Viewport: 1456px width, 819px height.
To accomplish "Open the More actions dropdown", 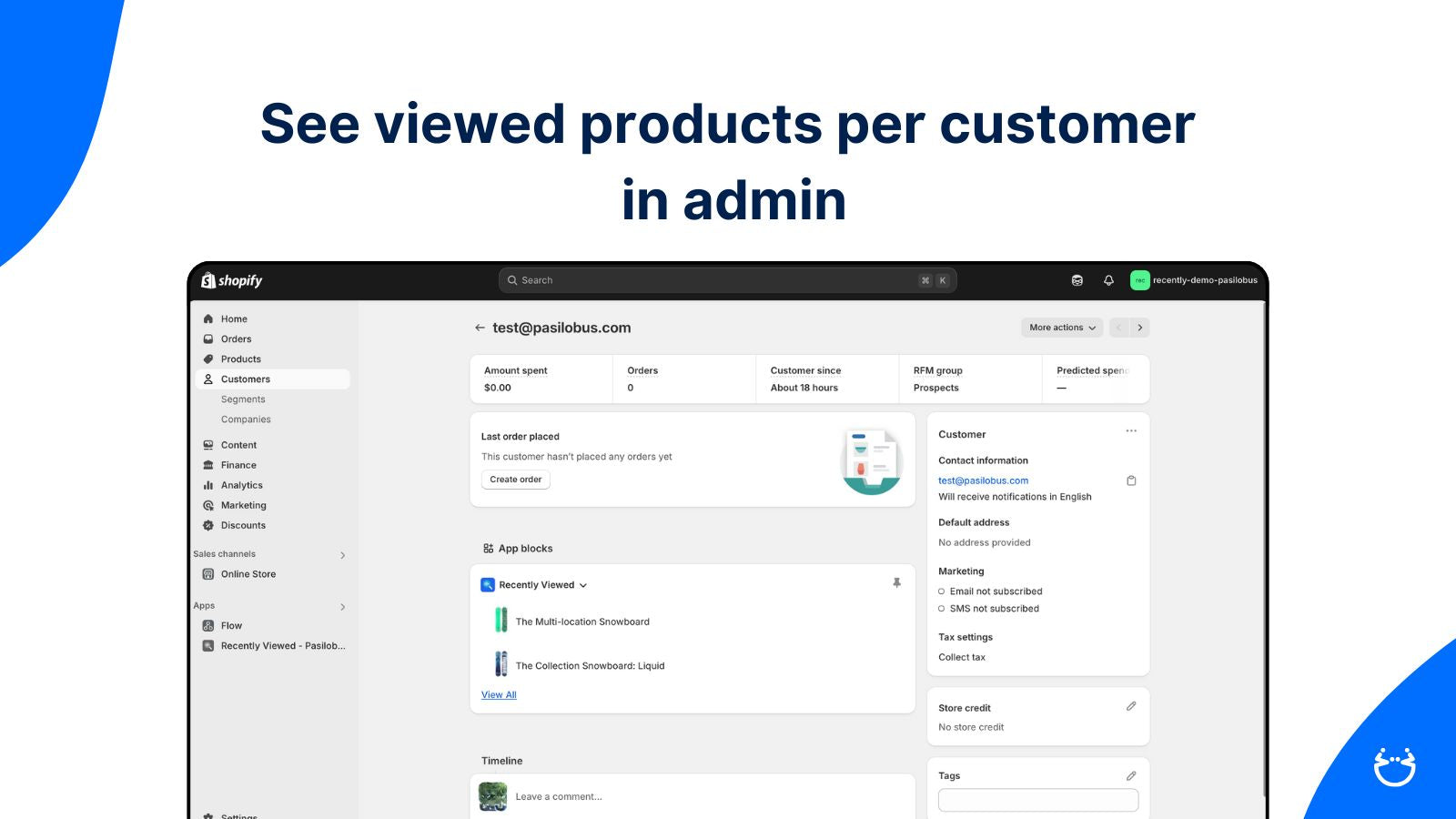I will point(1062,328).
